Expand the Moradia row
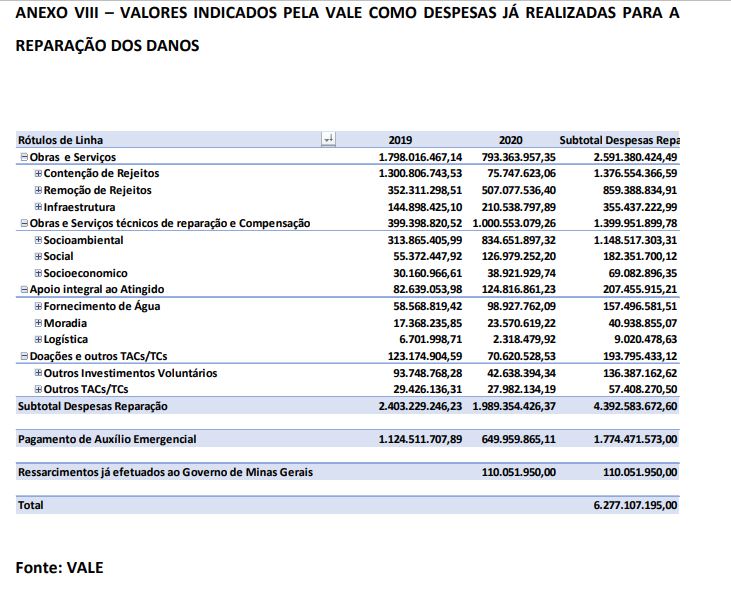 click(x=39, y=323)
